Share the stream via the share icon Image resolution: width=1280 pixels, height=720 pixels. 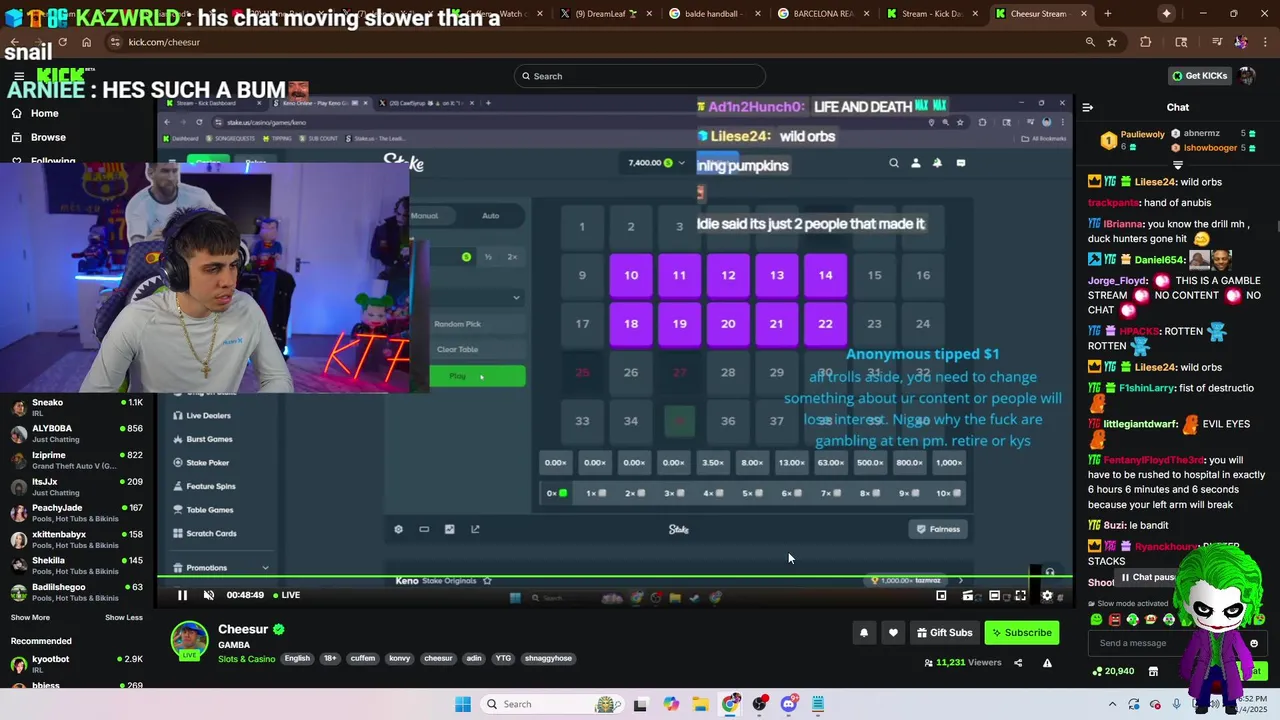point(1018,663)
